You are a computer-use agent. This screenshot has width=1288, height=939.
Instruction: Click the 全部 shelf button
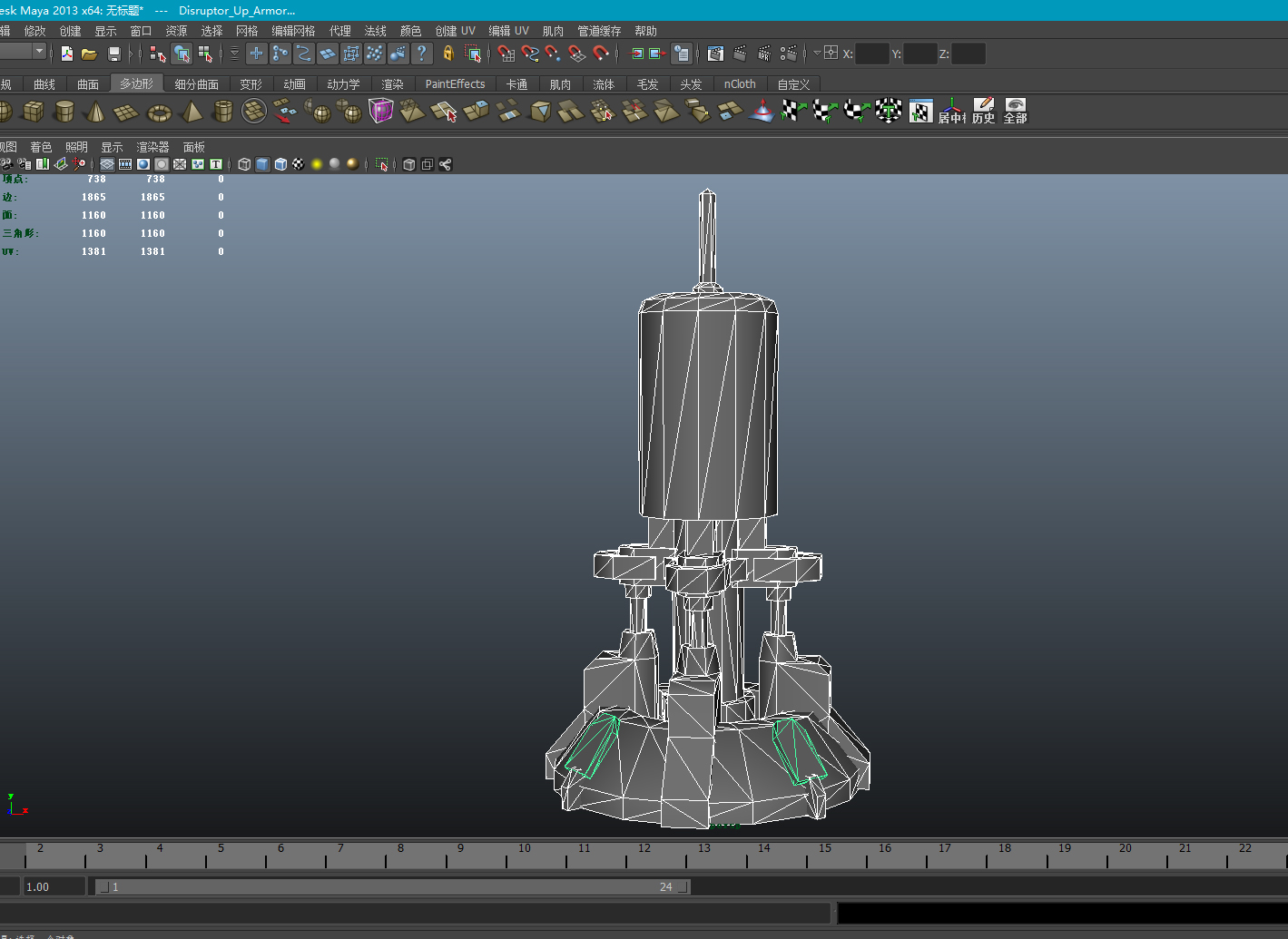[x=1015, y=112]
